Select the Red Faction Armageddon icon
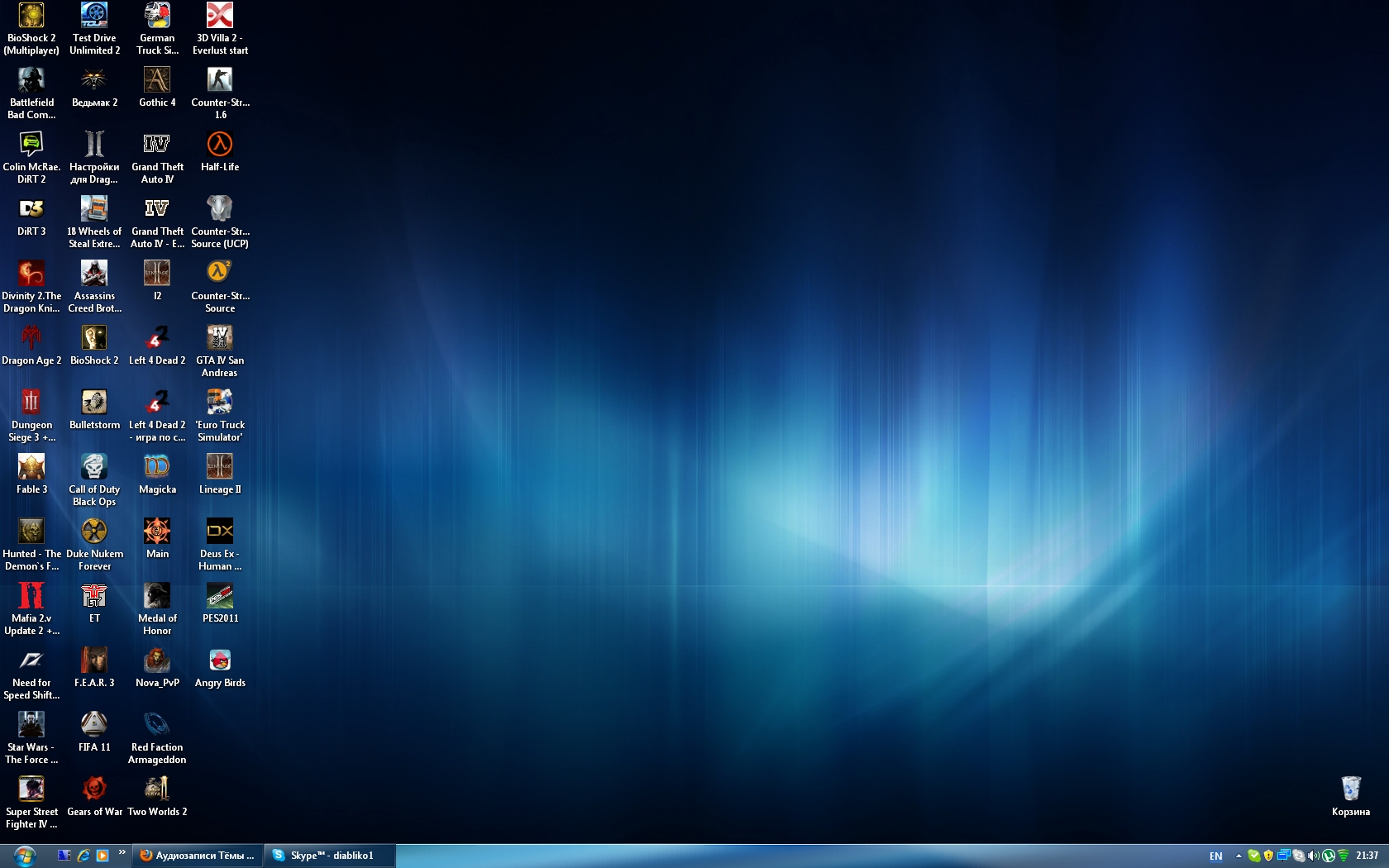The image size is (1389, 868). coord(157,738)
